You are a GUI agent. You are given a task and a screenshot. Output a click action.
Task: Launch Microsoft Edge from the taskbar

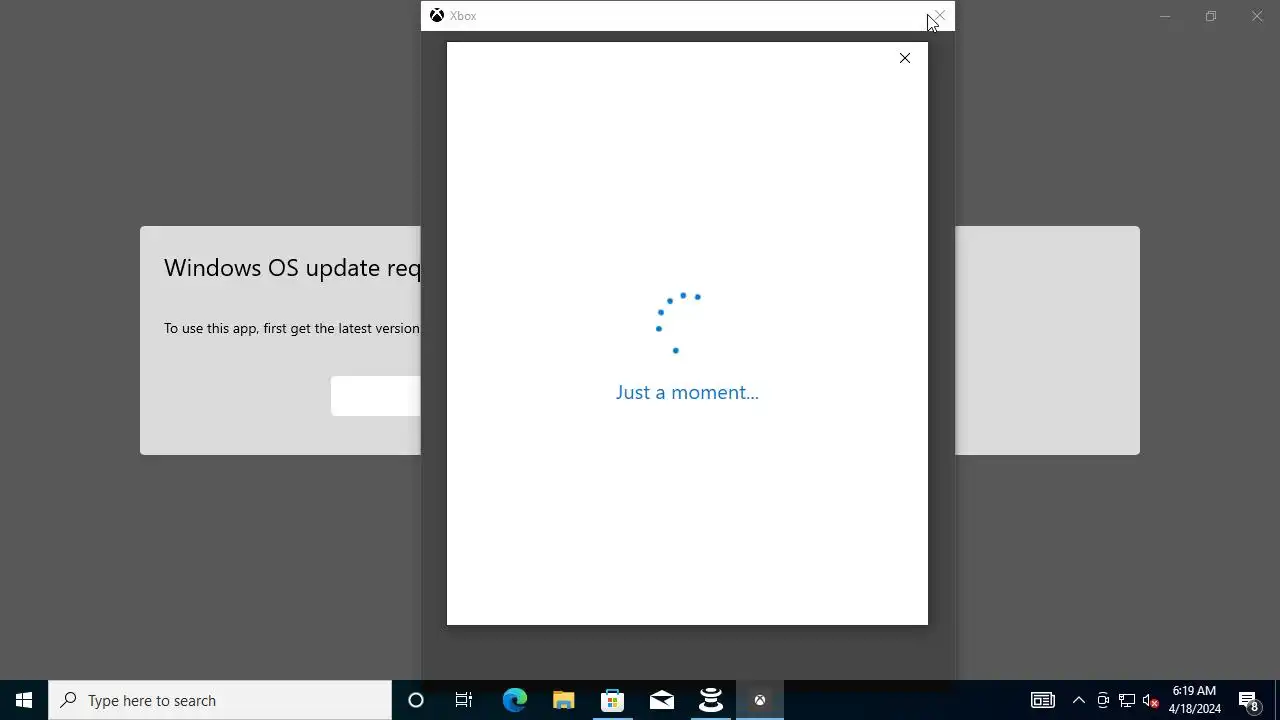point(514,700)
